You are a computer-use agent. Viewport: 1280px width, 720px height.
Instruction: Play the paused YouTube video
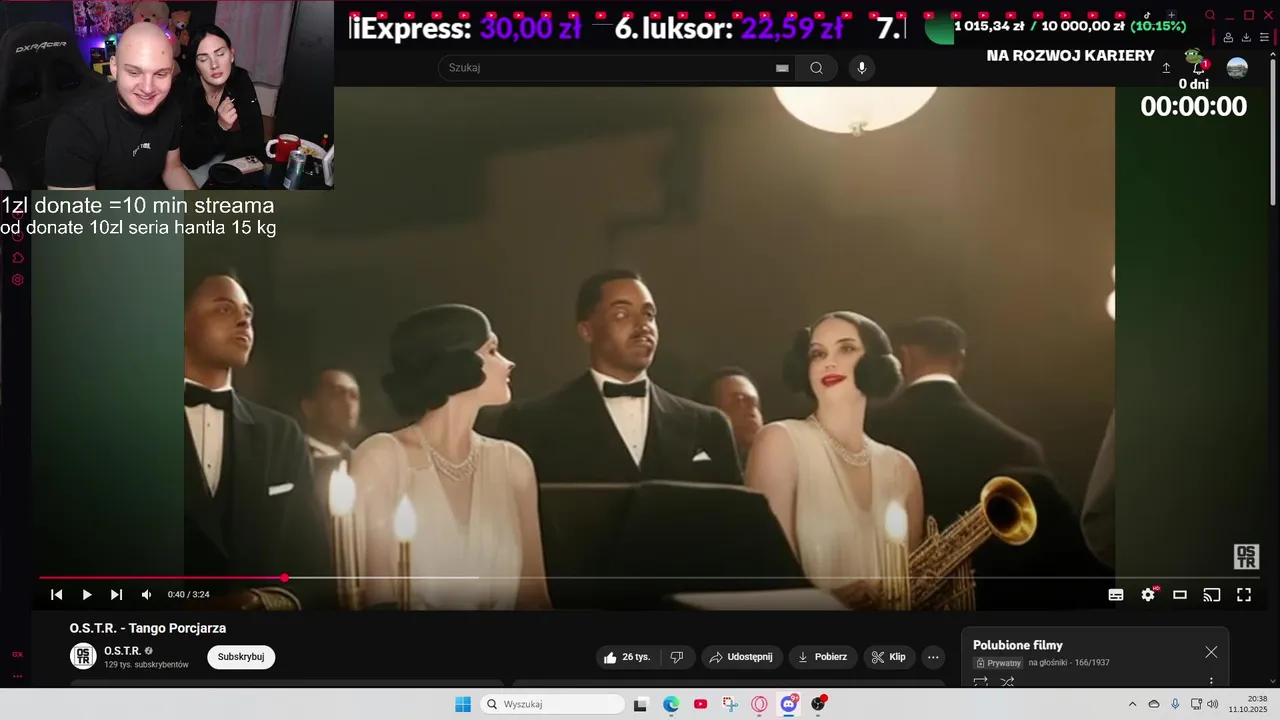click(87, 595)
